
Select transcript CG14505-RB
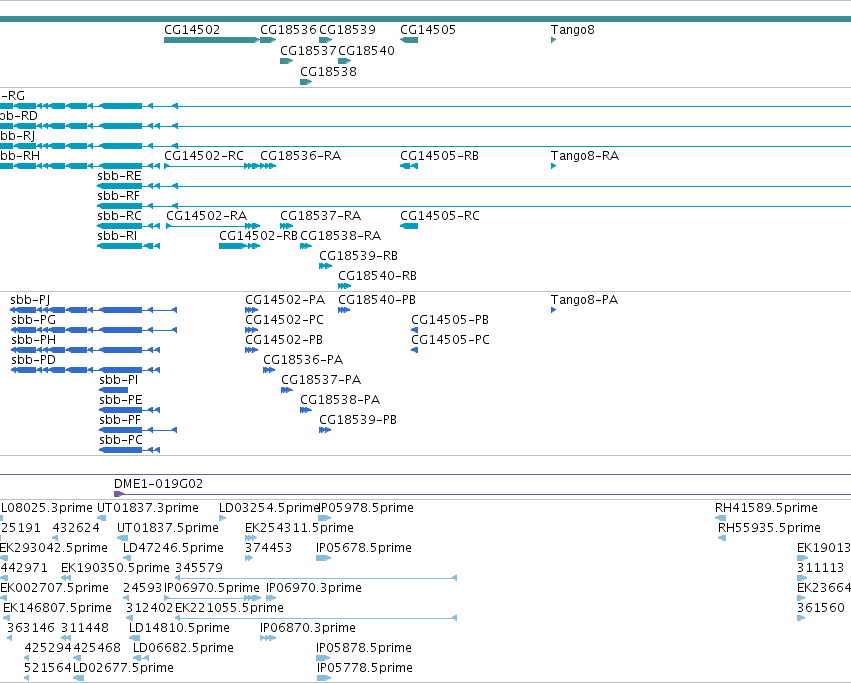(409, 166)
